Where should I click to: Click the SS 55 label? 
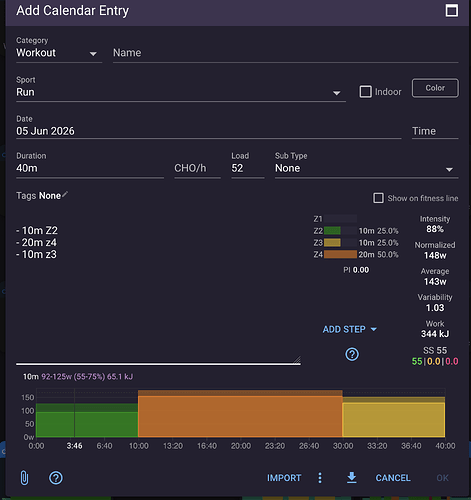click(x=435, y=351)
